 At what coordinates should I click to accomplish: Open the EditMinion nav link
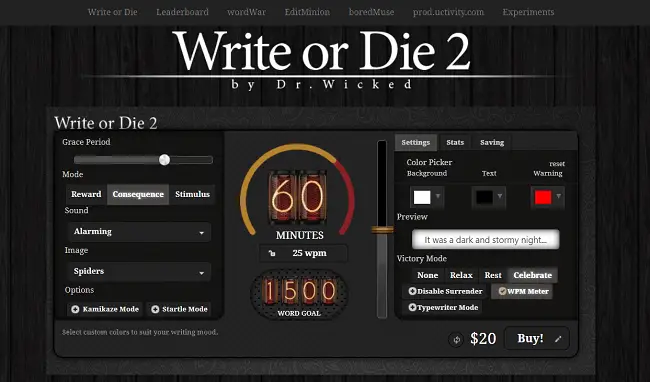point(307,12)
